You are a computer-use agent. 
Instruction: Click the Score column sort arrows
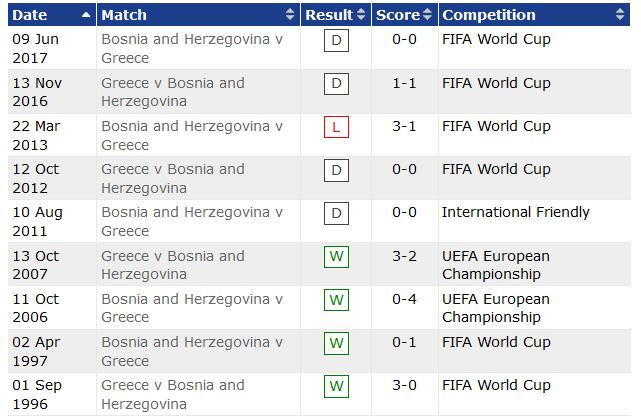click(x=427, y=14)
